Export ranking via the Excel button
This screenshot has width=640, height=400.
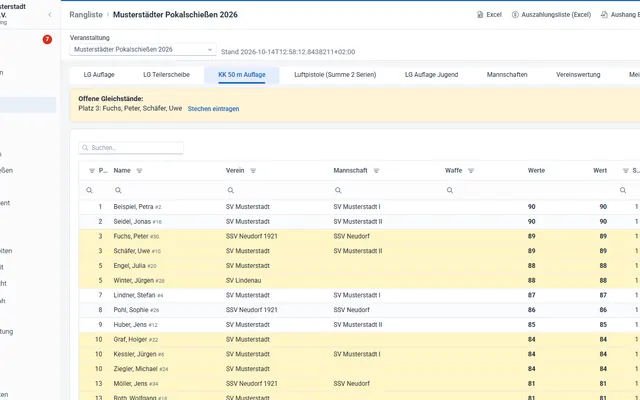pos(489,15)
